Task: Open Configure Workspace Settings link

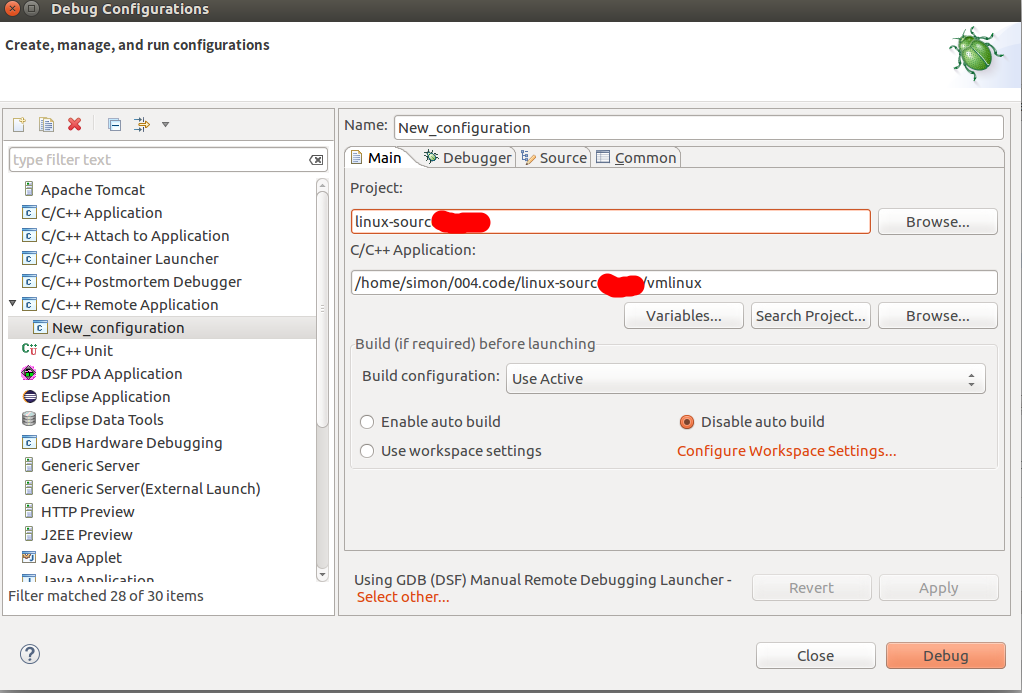Action: click(x=787, y=451)
